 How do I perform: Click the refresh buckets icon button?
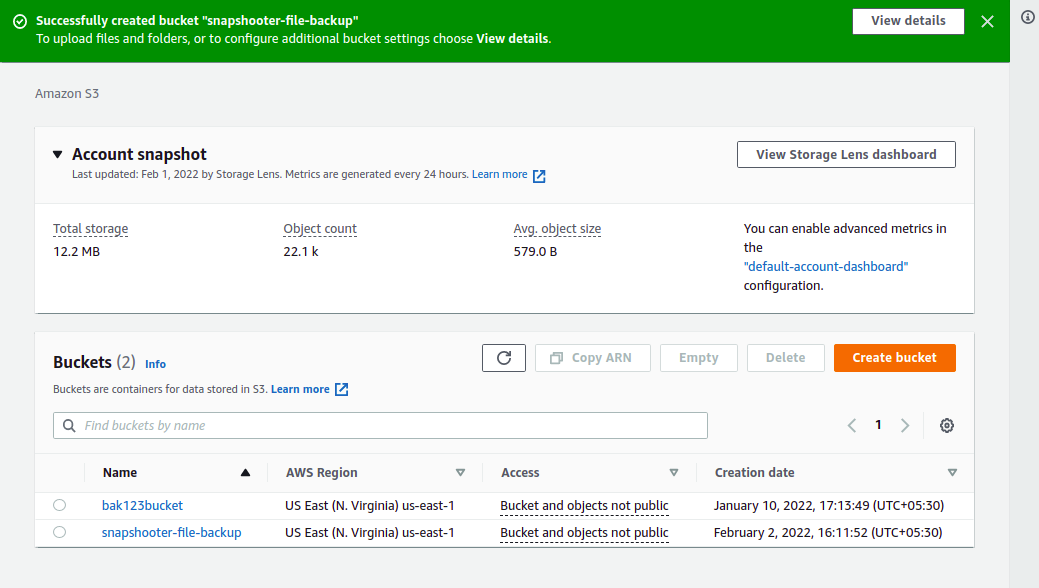(503, 358)
